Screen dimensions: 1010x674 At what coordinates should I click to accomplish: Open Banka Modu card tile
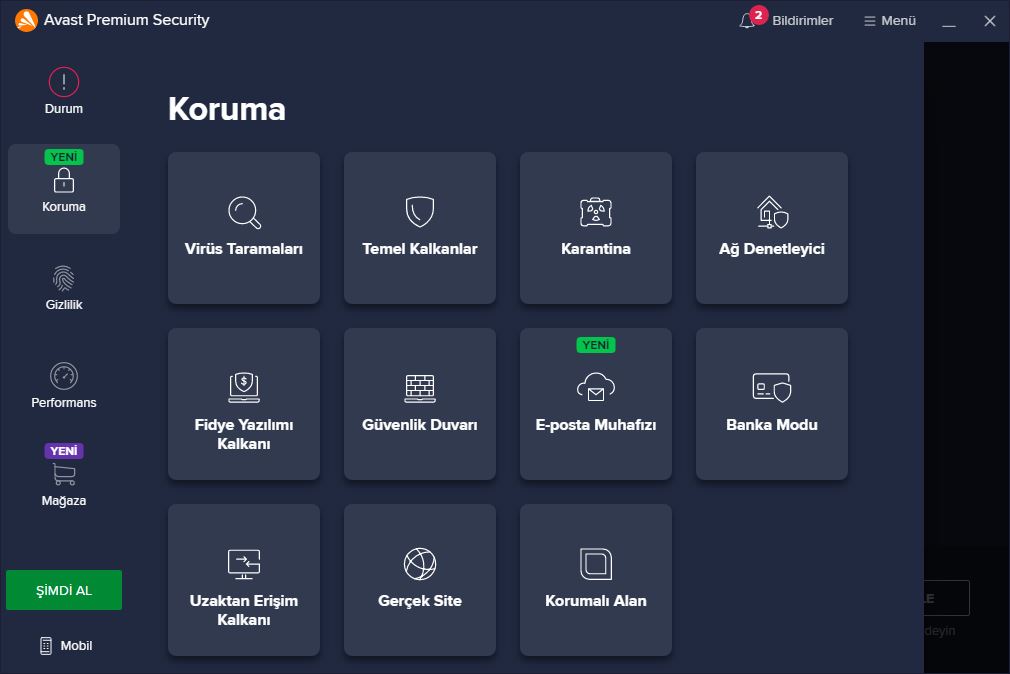(772, 404)
